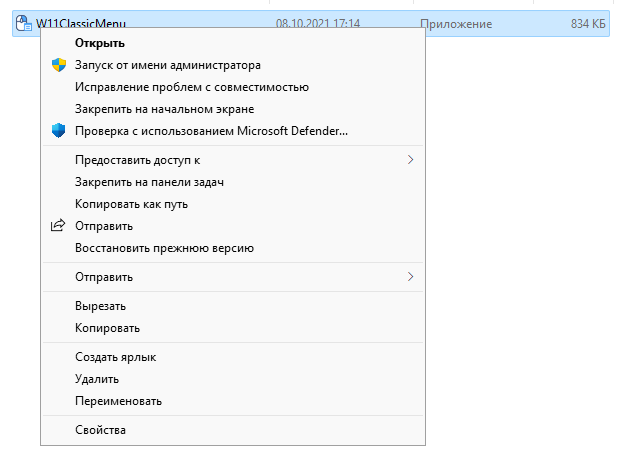Select Открыть from the context menu
The image size is (643, 465).
coord(100,43)
